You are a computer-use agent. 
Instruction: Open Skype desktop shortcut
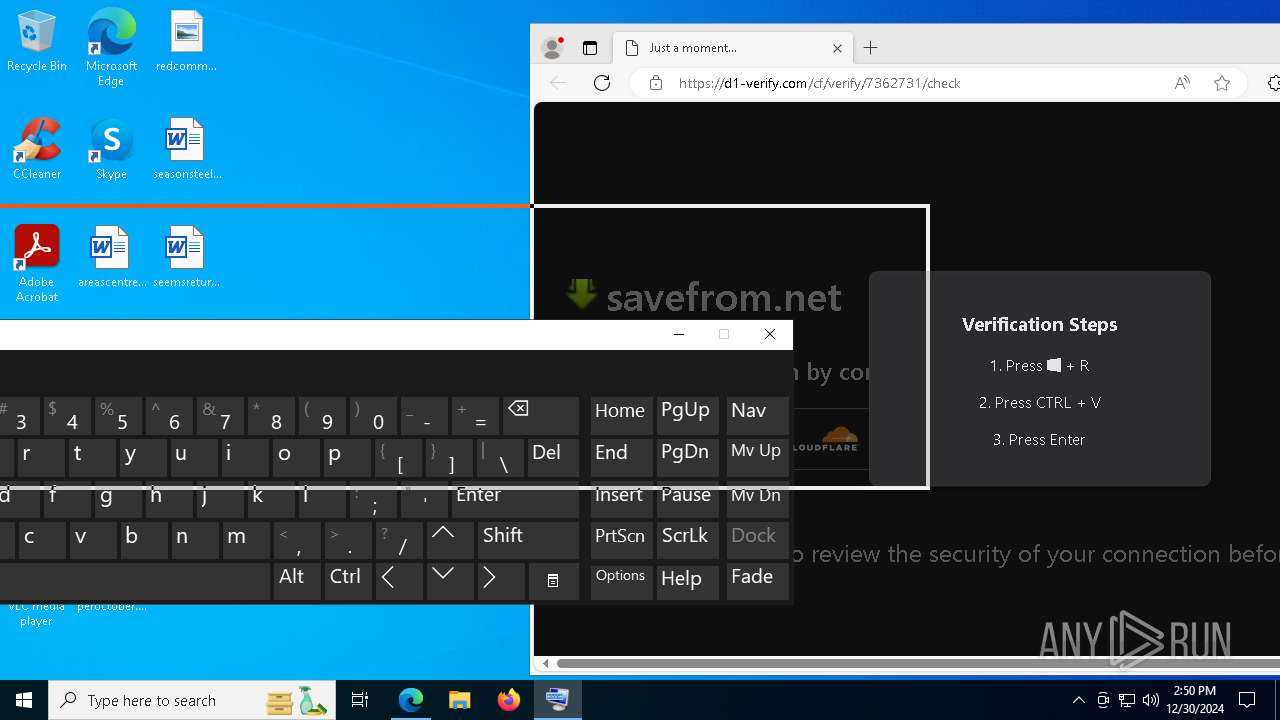pos(111,149)
